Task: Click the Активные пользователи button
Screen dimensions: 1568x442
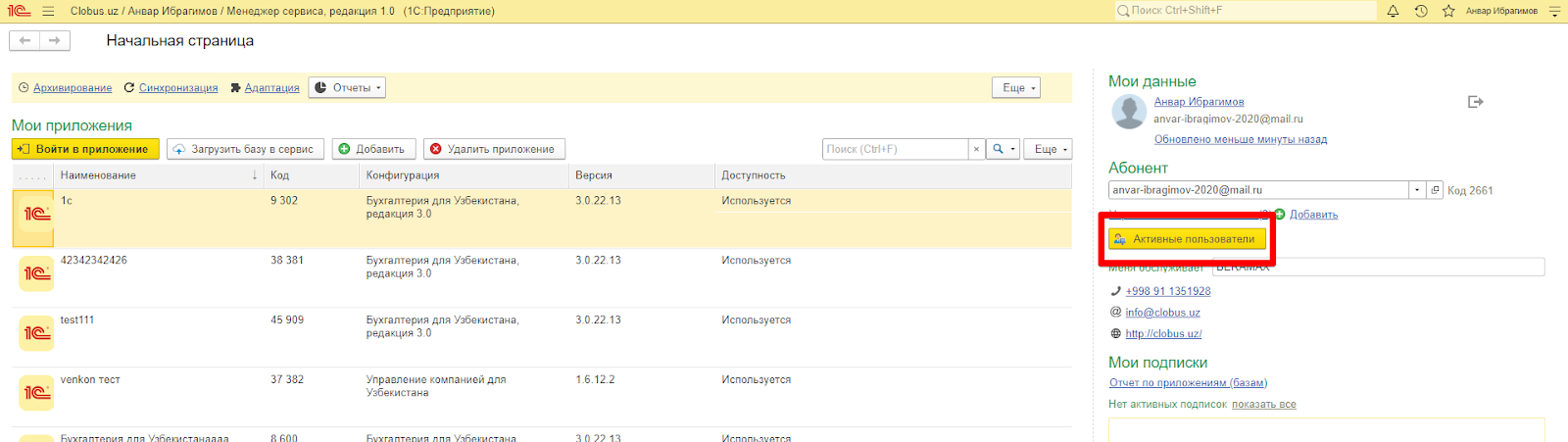Action: pos(1187,239)
